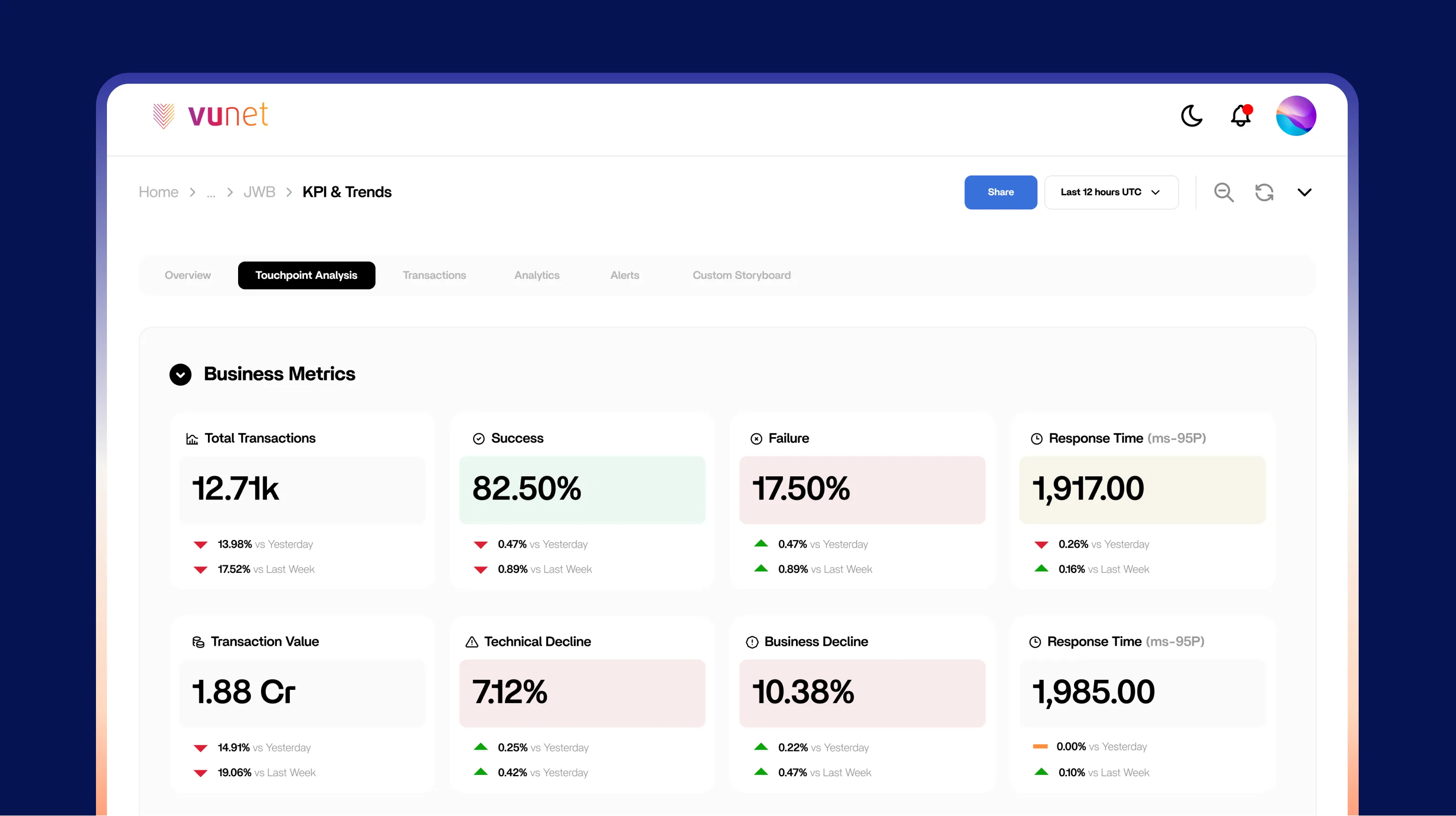Click the Technical Decline warning triangle icon
The image size is (1456, 816).
471,642
